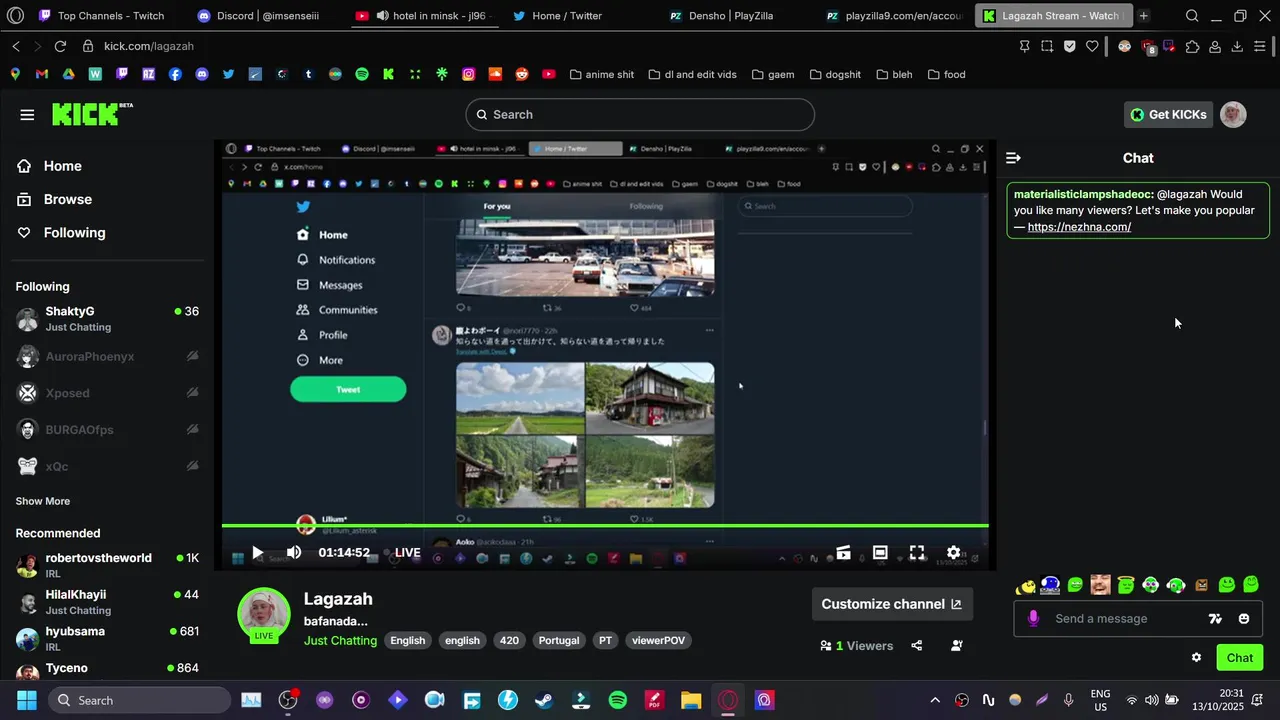Open Windows Start menu

(x=27, y=700)
